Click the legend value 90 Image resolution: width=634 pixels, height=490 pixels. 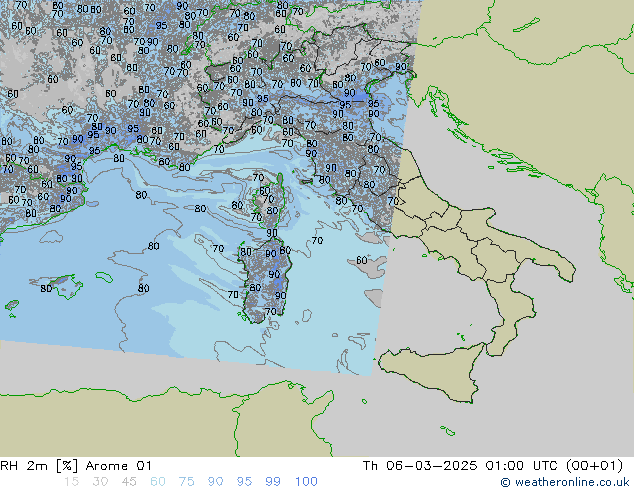tap(215, 482)
